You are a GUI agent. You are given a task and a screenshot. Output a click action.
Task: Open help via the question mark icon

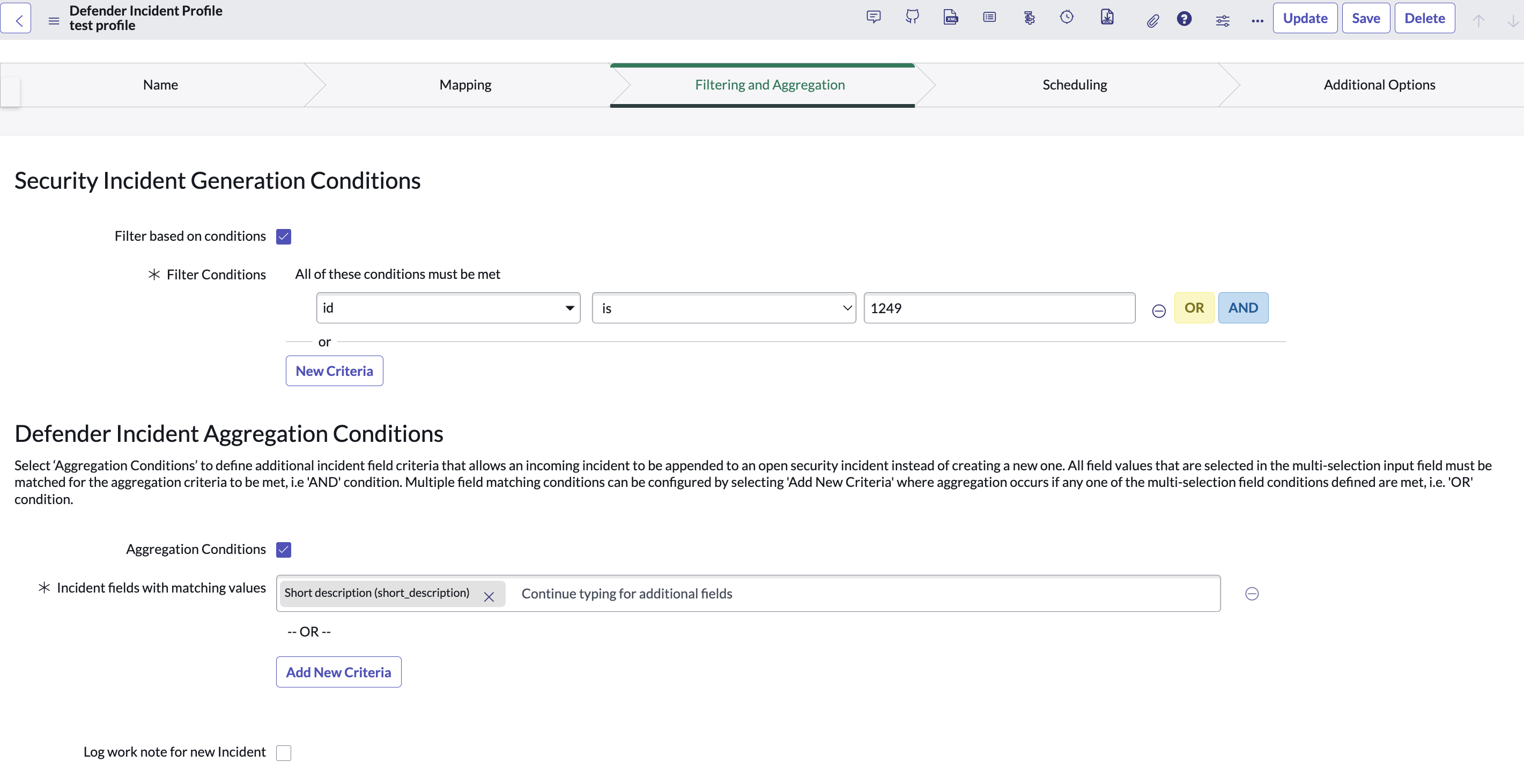[1184, 19]
